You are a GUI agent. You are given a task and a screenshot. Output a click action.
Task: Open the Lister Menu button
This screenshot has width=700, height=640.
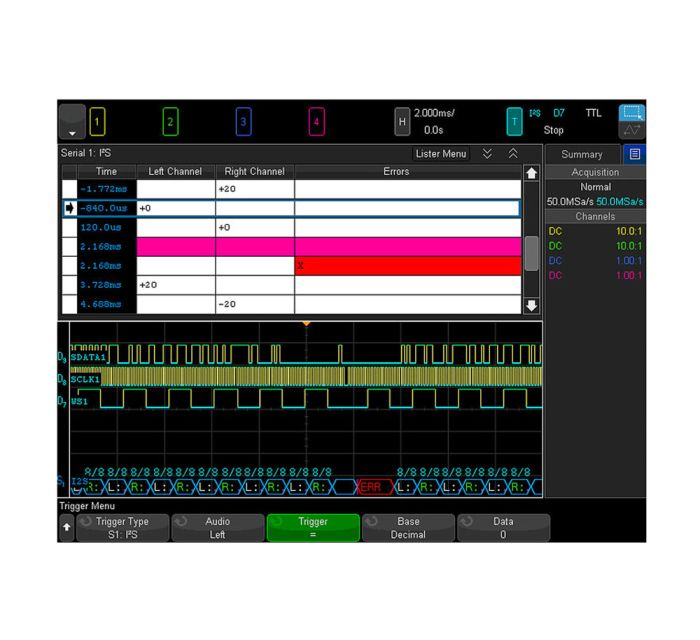441,154
